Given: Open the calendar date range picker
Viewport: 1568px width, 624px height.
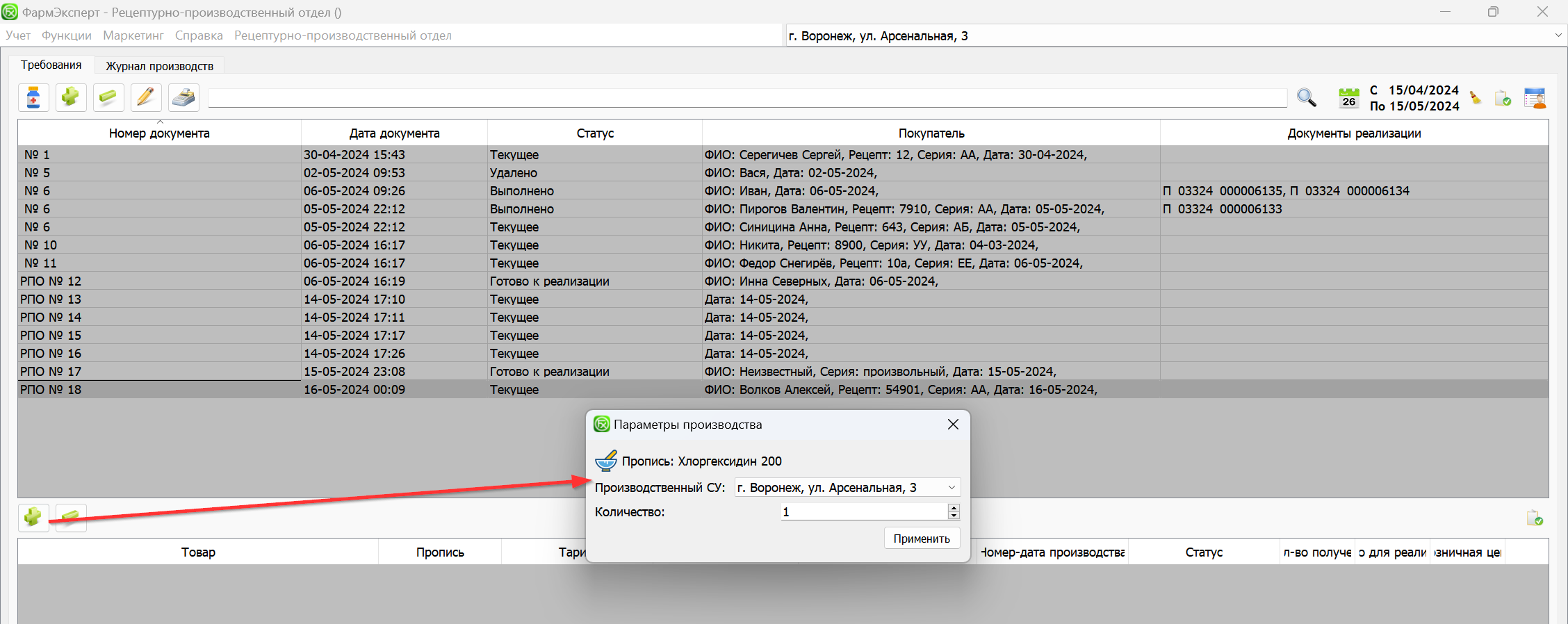Looking at the screenshot, I should [1348, 98].
